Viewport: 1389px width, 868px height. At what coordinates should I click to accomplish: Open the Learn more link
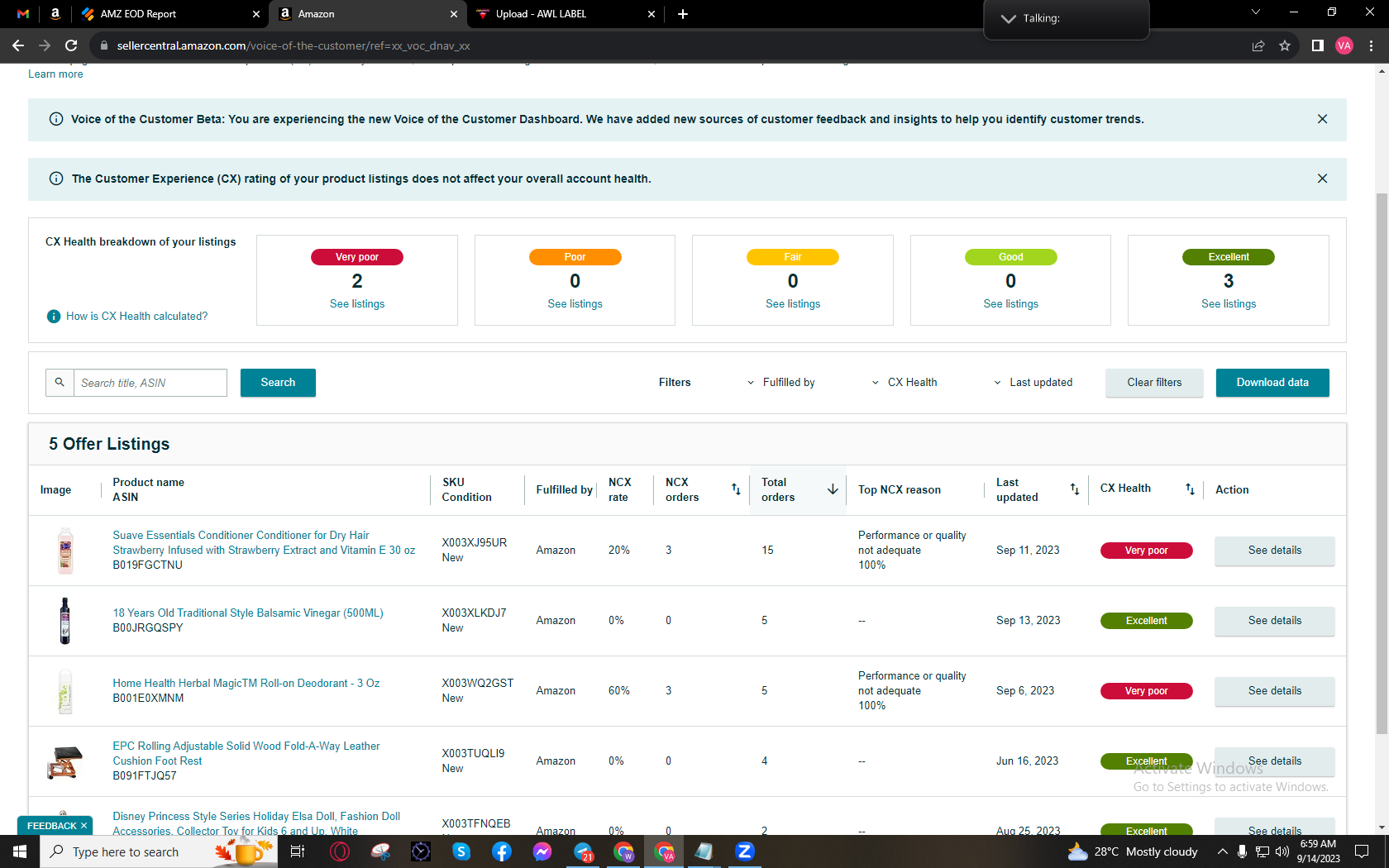55,74
